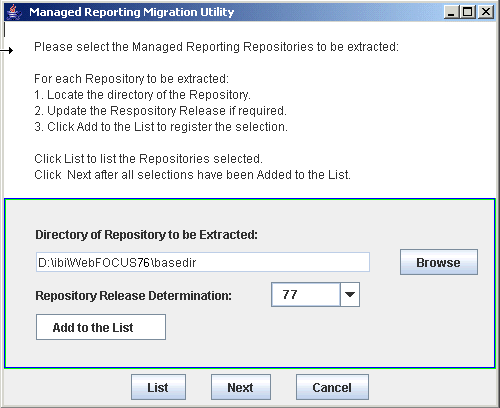Image resolution: width=500 pixels, height=408 pixels.
Task: Browse for the repository directory
Action: click(x=439, y=262)
